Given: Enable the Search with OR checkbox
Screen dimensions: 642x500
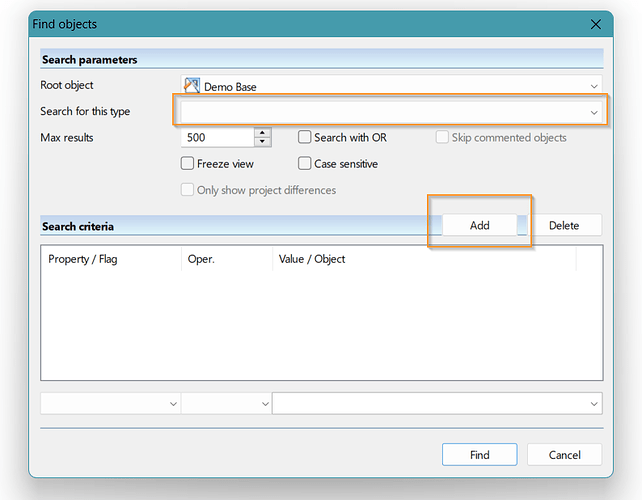Looking at the screenshot, I should click(x=305, y=138).
